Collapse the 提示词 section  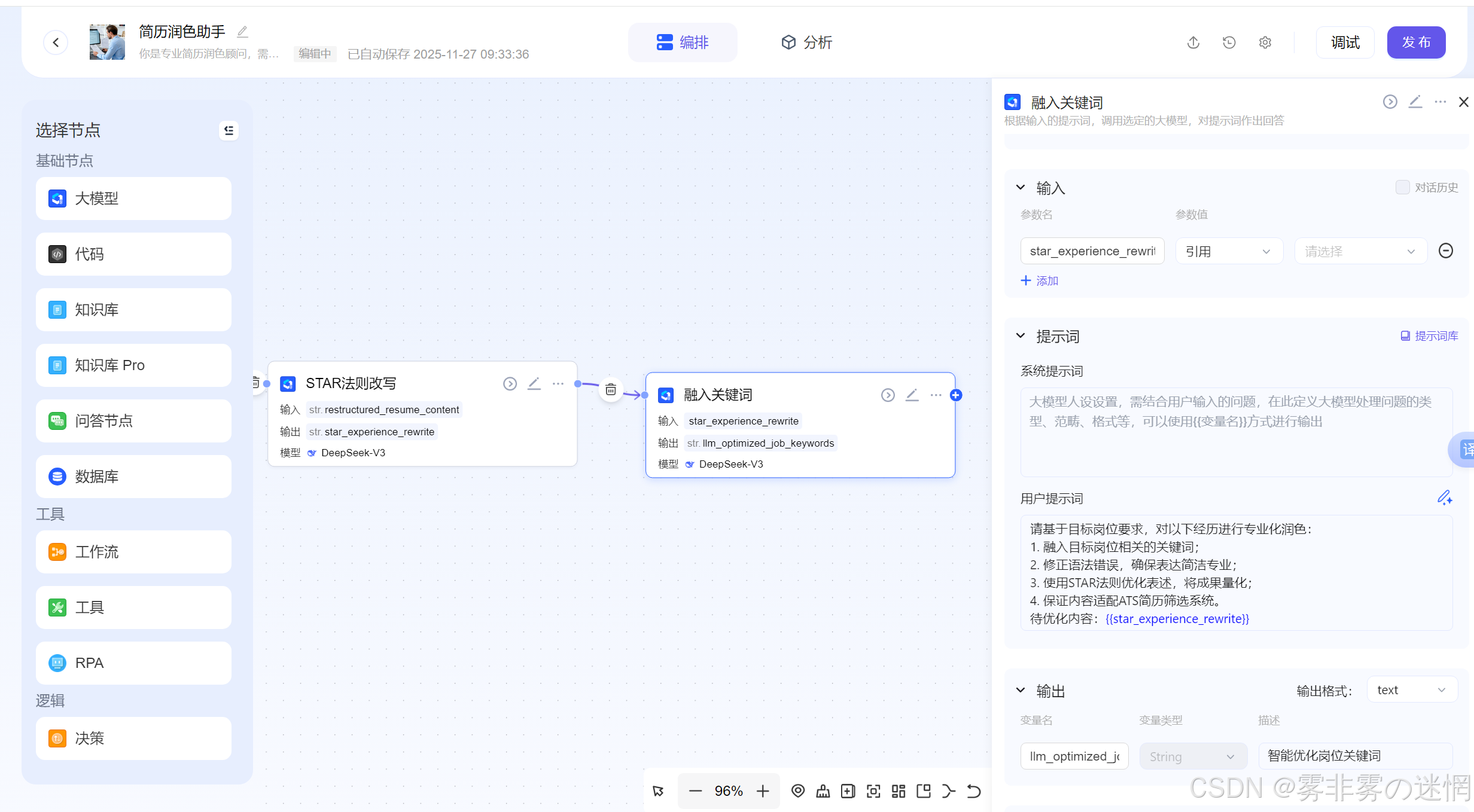[1021, 336]
